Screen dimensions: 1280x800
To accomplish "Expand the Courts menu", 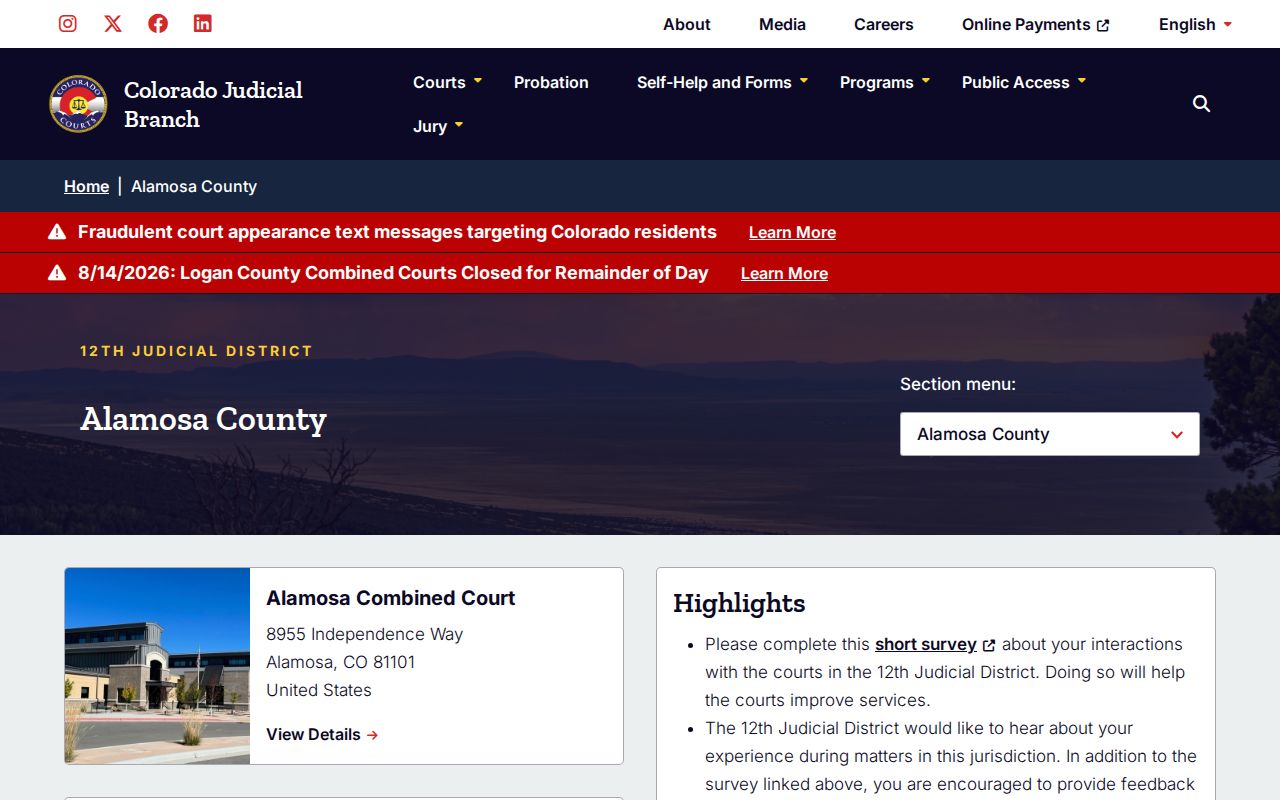I will pyautogui.click(x=448, y=82).
